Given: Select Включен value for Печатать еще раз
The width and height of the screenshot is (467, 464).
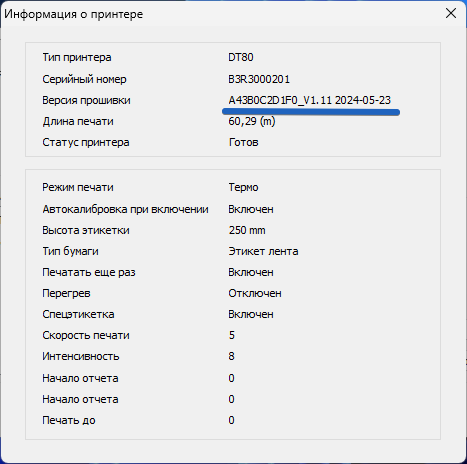Looking at the screenshot, I should [251, 272].
